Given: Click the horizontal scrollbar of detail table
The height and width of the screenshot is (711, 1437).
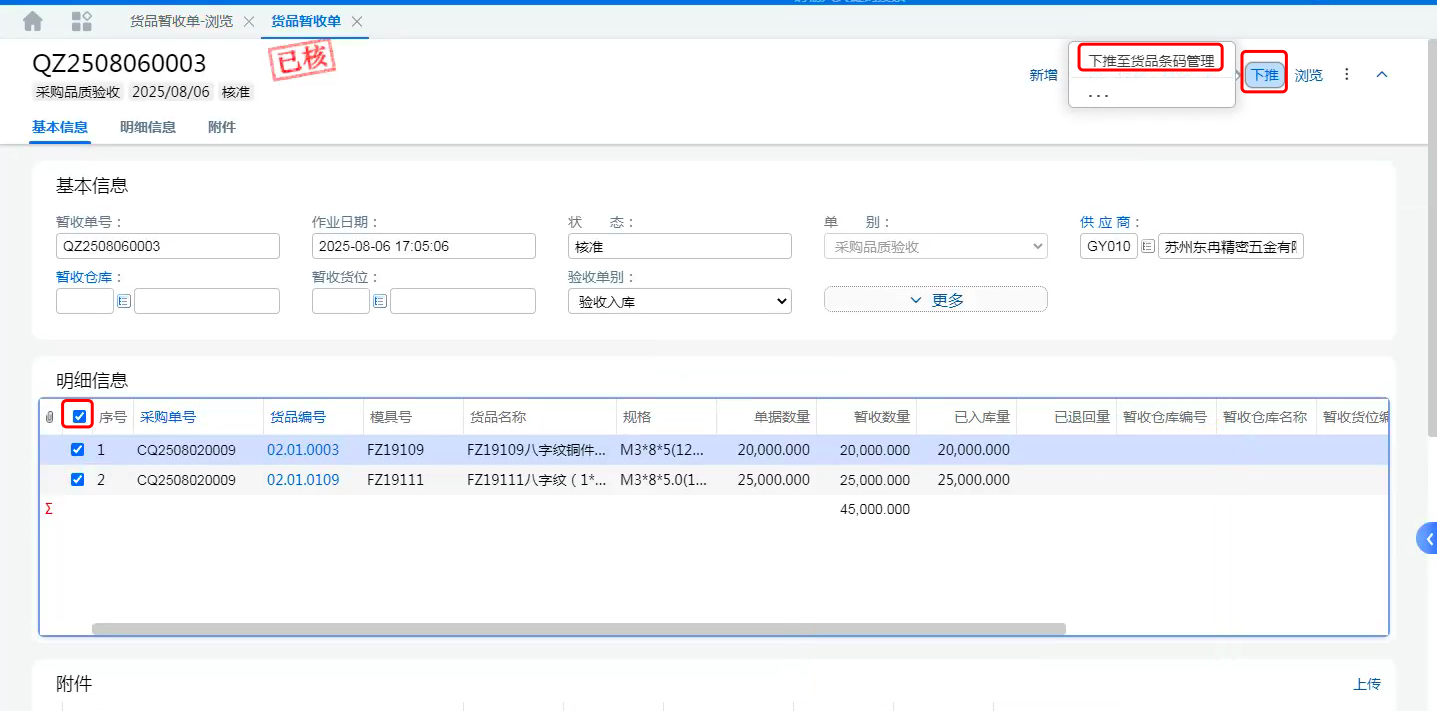Looking at the screenshot, I should coord(578,629).
